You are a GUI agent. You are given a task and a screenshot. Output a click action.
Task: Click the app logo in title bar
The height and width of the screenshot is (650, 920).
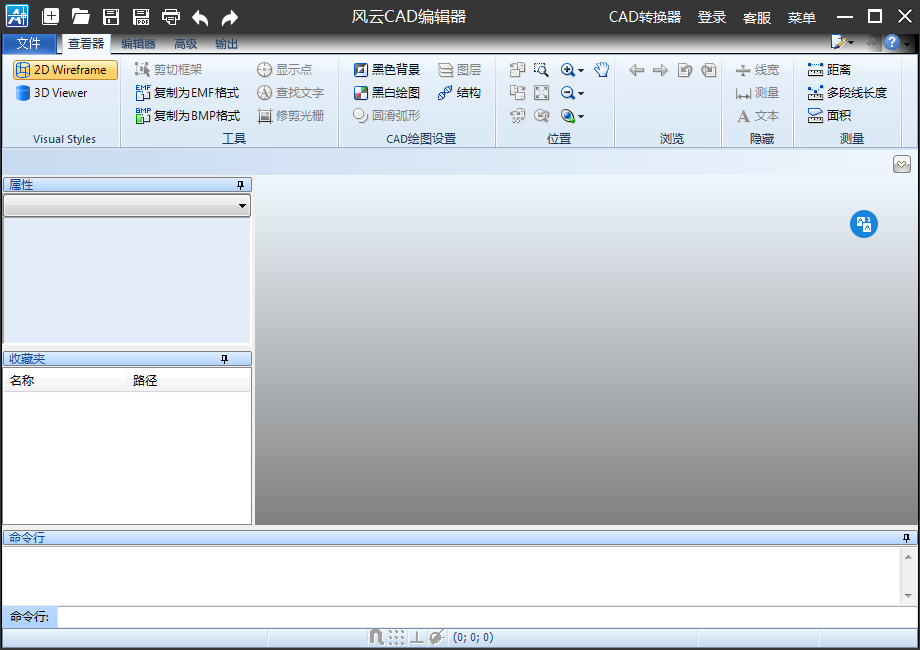coord(17,16)
